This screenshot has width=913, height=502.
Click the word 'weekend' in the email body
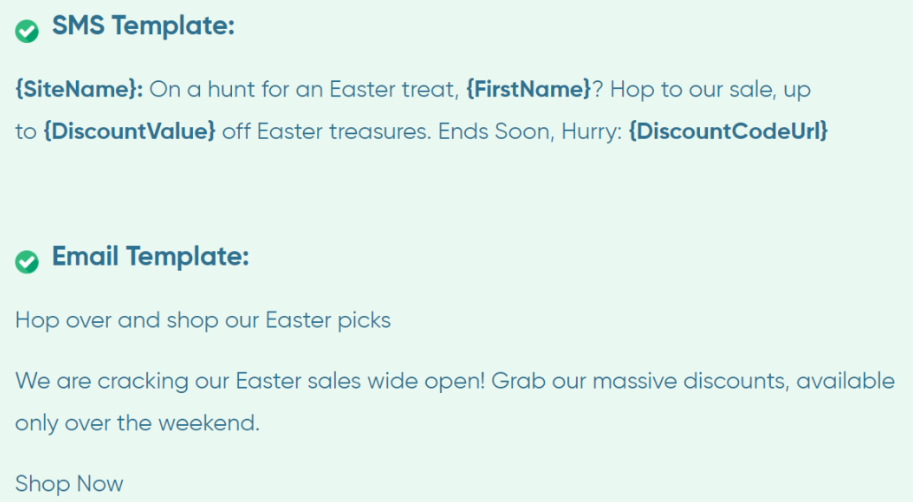206,423
